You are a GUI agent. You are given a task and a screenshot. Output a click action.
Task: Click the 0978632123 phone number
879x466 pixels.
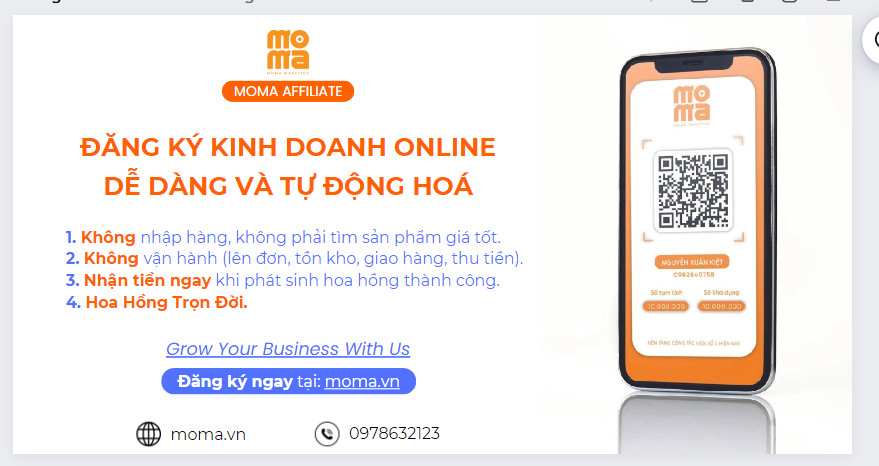[x=394, y=433]
